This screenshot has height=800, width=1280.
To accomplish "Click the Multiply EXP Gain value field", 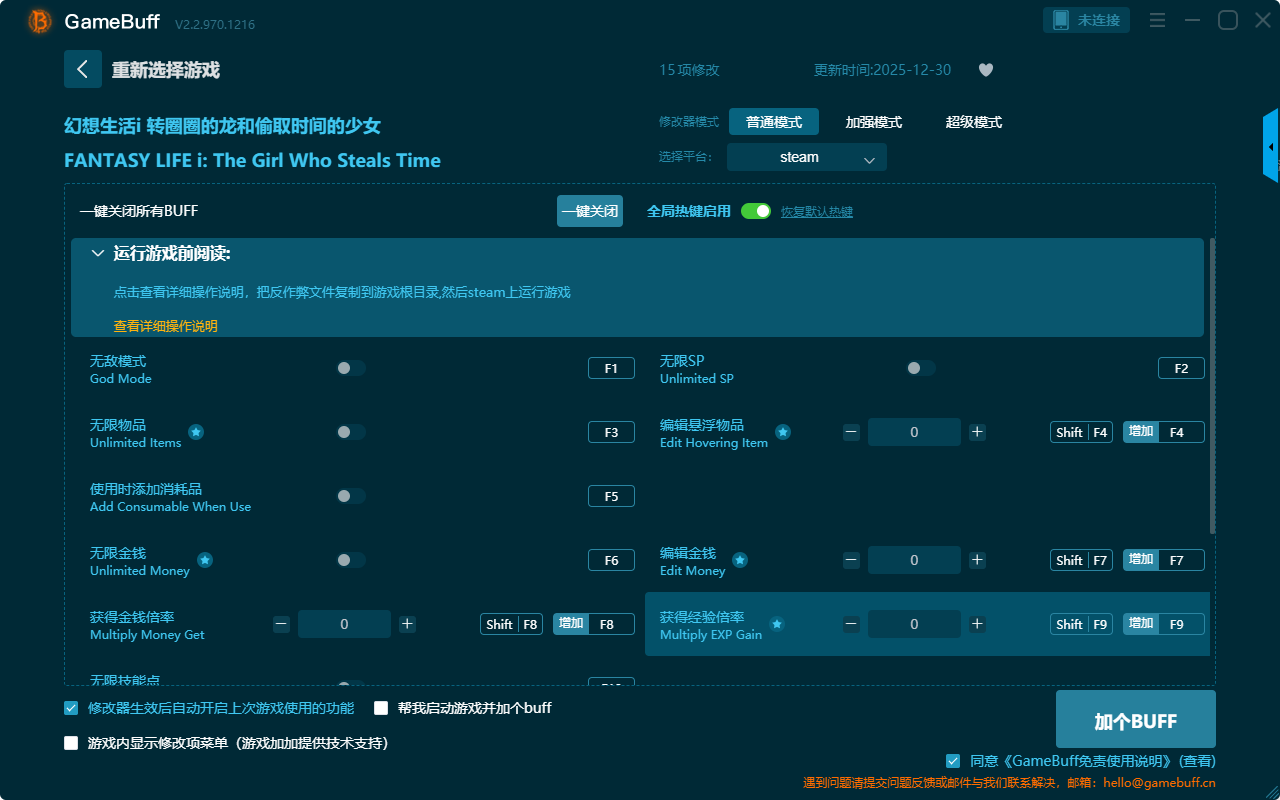I will [913, 624].
